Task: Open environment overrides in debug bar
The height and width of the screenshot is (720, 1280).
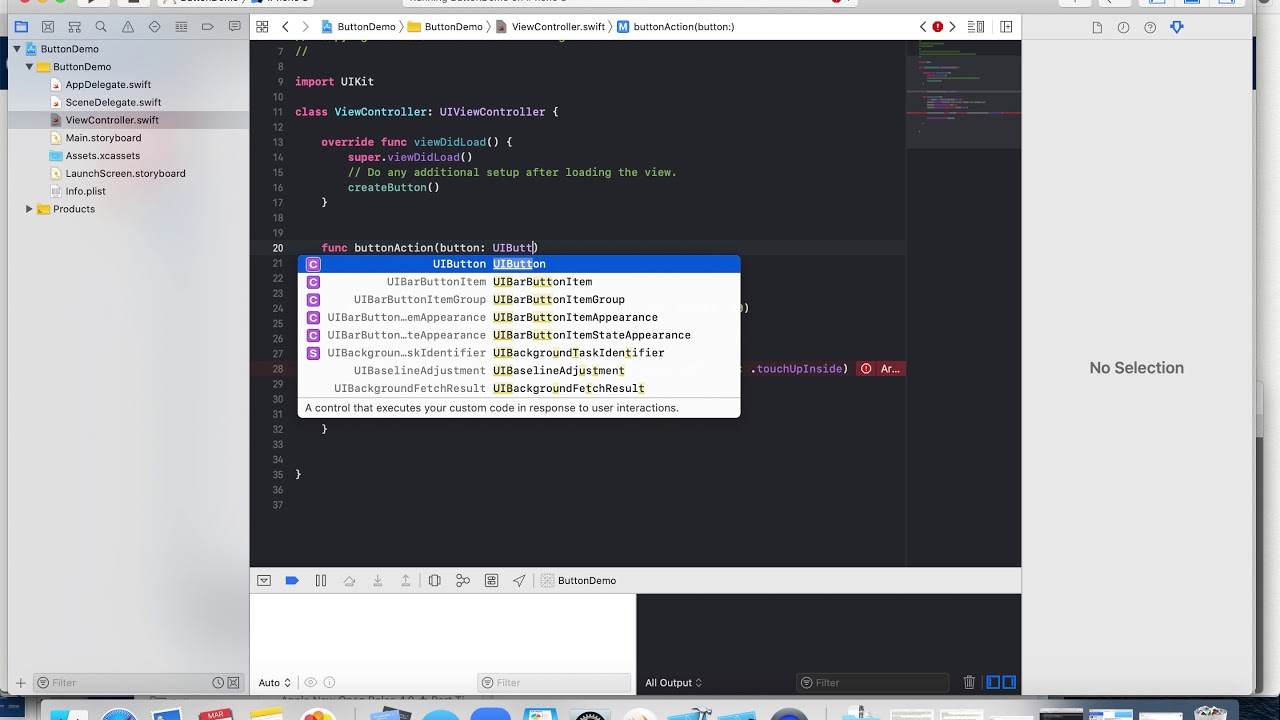Action: (491, 581)
